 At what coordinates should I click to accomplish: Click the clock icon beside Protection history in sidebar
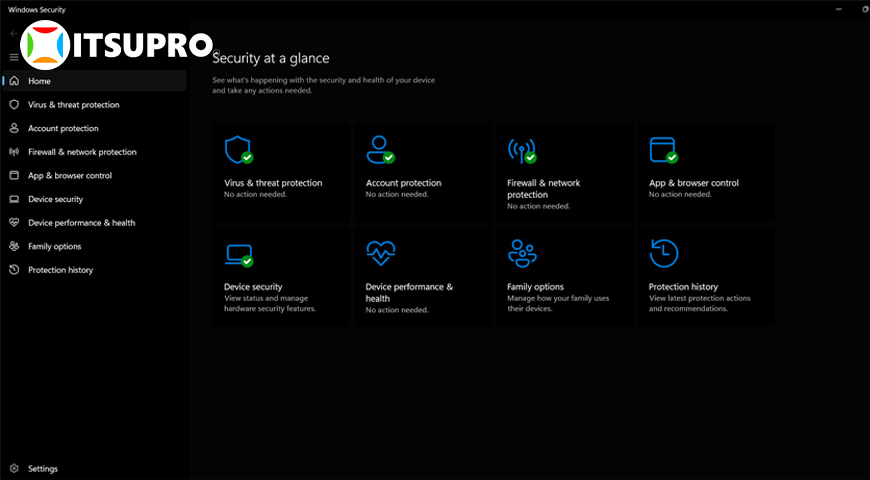[x=14, y=270]
